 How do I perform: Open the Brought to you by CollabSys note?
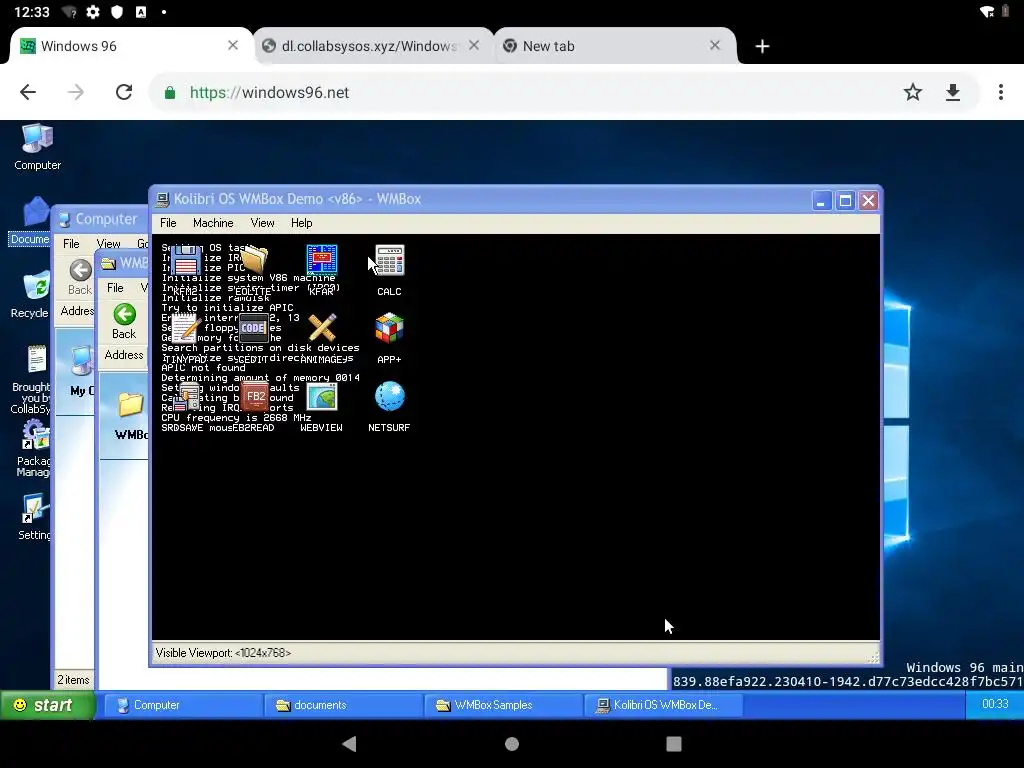[x=30, y=379]
